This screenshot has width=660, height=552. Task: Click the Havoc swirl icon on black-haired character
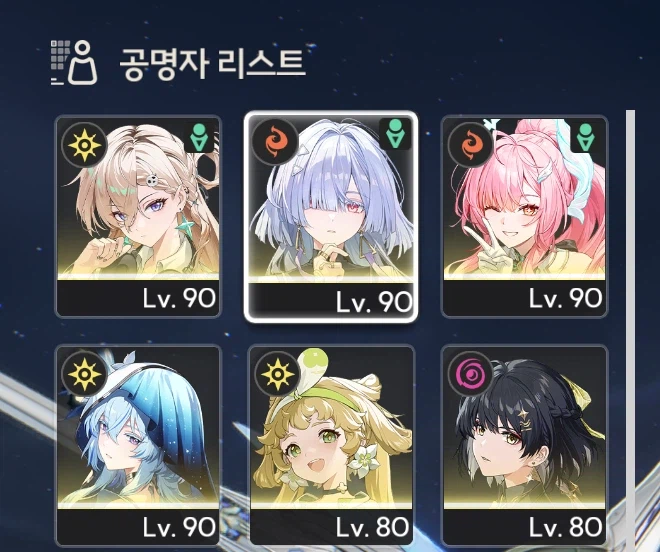(x=470, y=374)
